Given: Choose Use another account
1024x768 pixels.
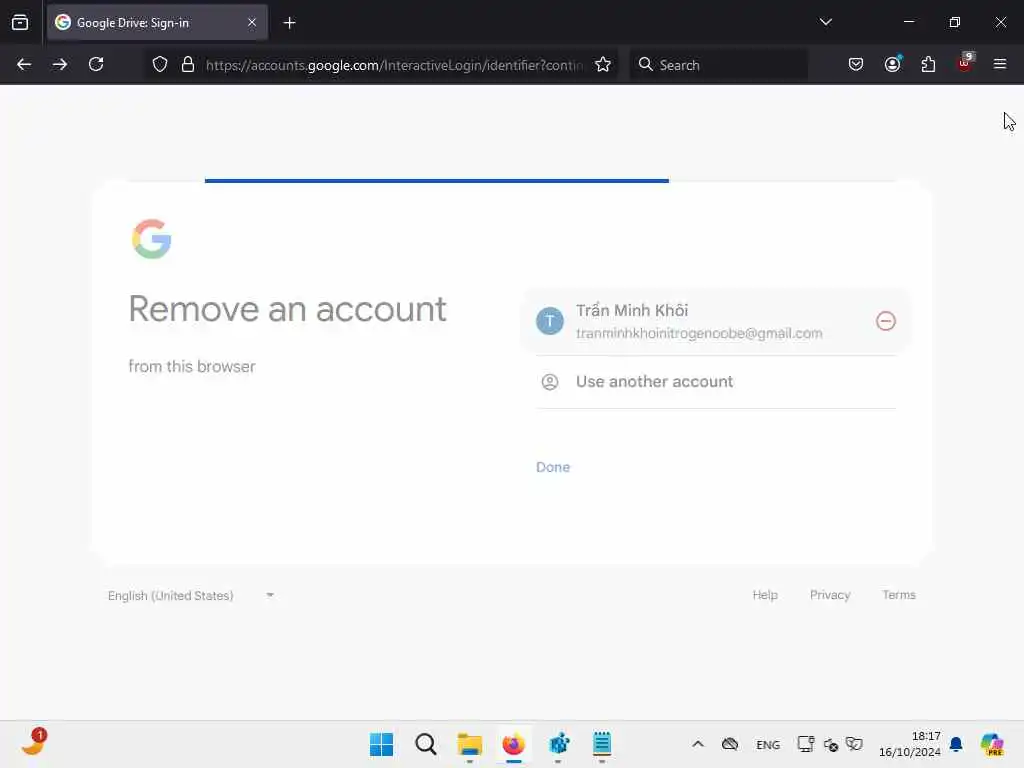Looking at the screenshot, I should [716, 381].
